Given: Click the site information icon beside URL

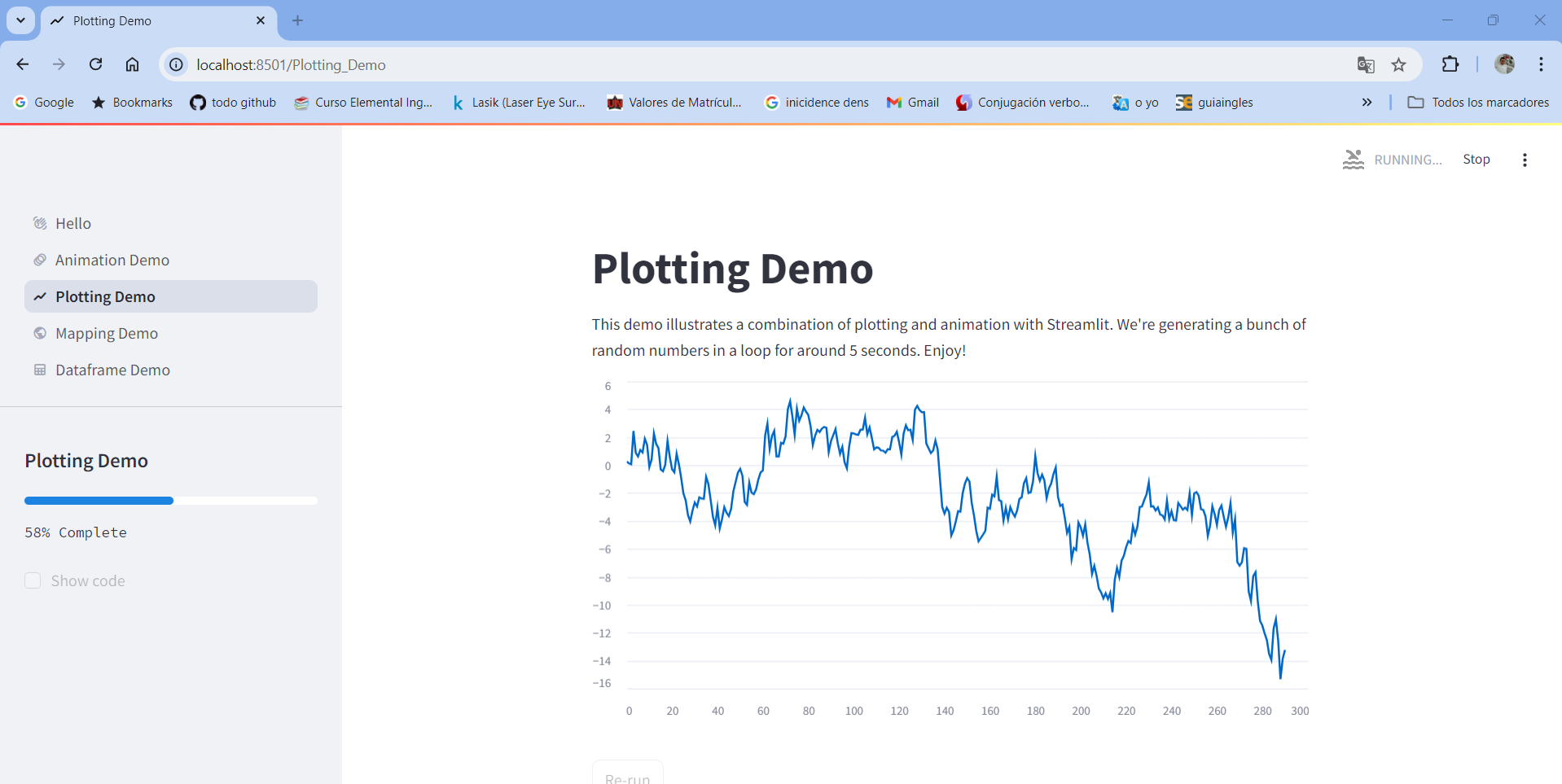Looking at the screenshot, I should (x=176, y=64).
